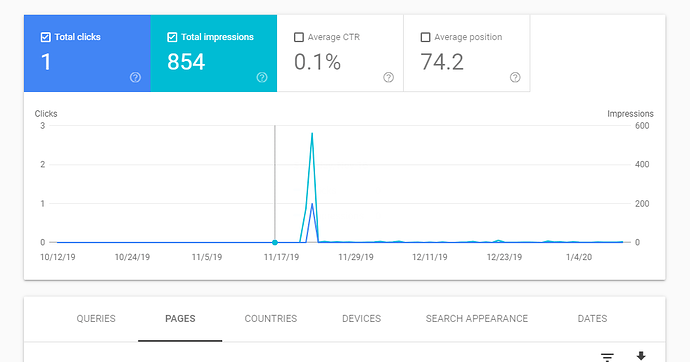Screen dimensions: 690x362
Task: Open help icon on Total impressions card
Action: 262,77
